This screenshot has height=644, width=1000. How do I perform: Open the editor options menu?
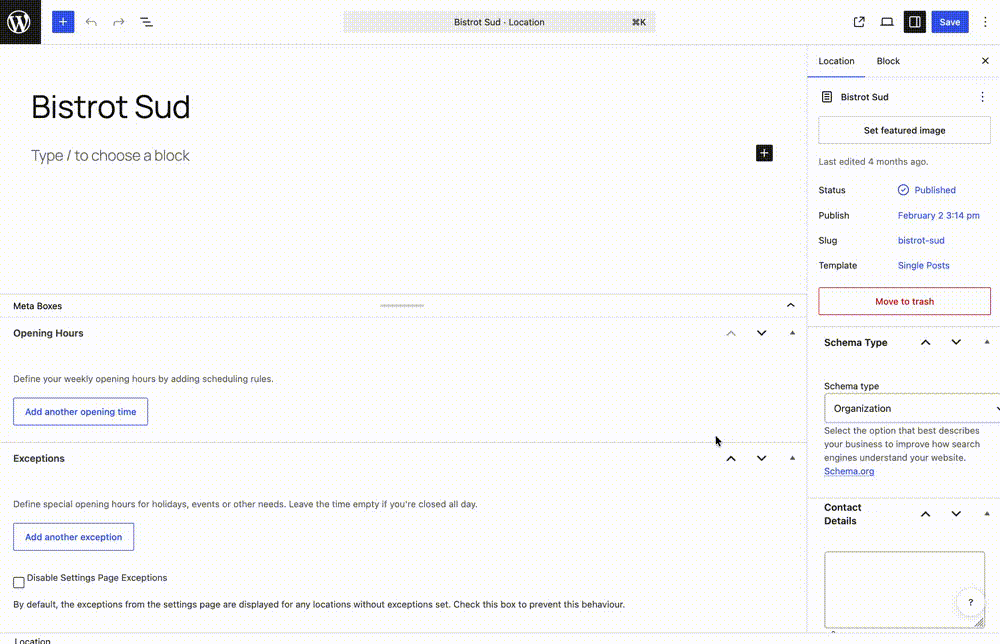[985, 22]
